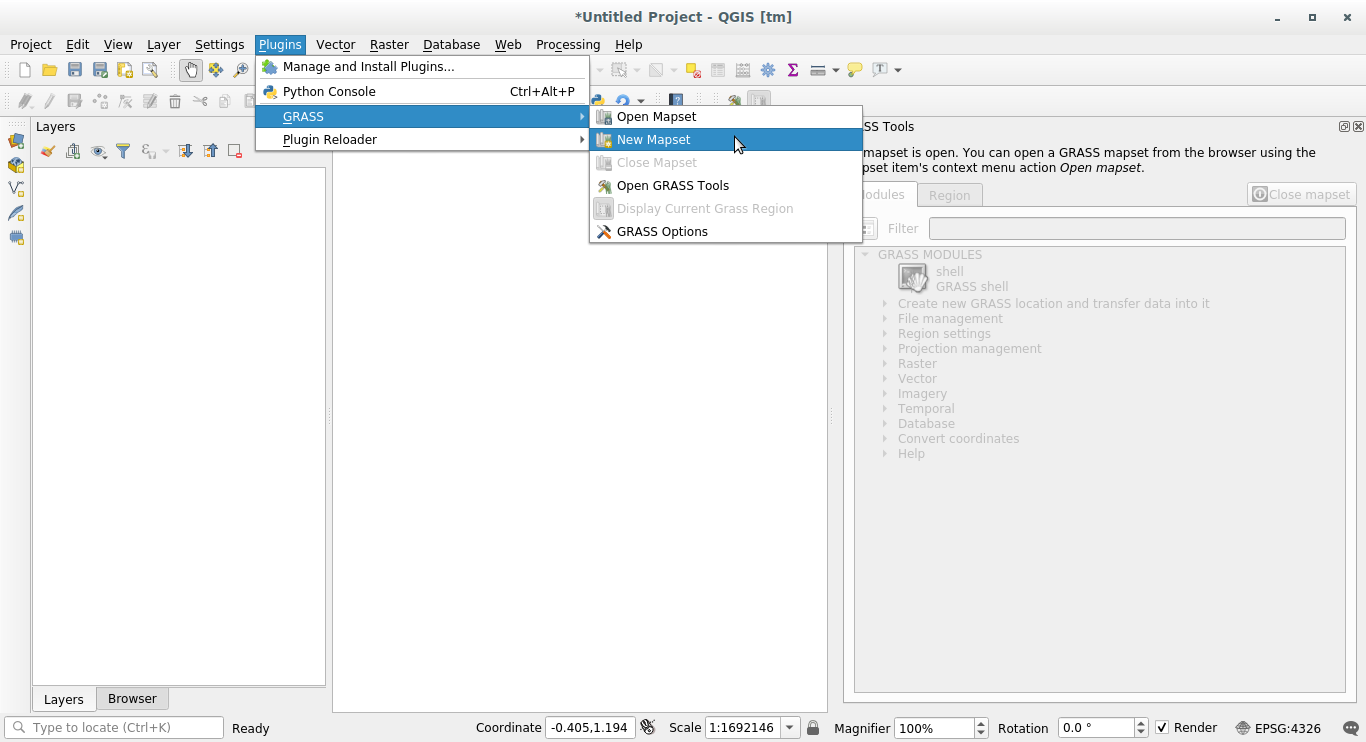Viewport: 1366px width, 742px height.
Task: Click the filter legend funnel icon
Action: click(x=123, y=151)
